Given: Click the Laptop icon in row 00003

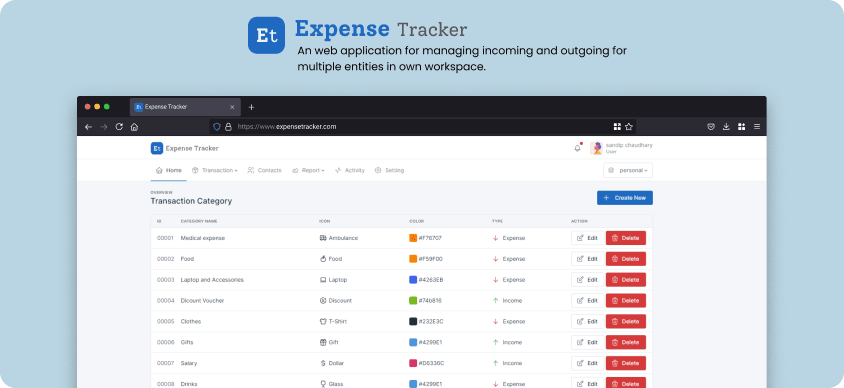Looking at the screenshot, I should click(323, 280).
